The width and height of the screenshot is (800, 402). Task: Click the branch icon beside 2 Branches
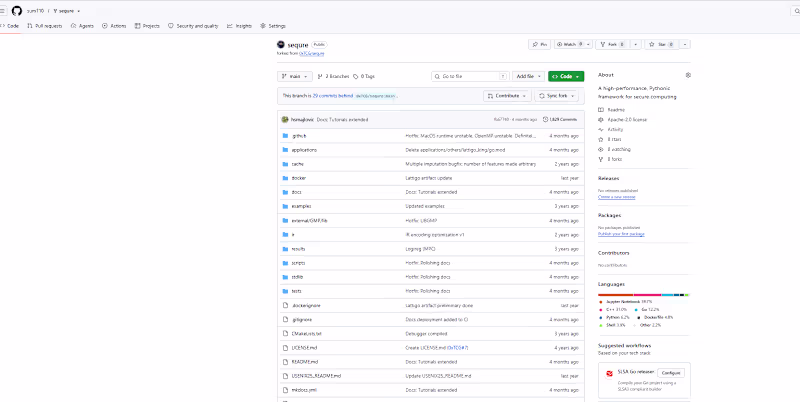point(320,77)
